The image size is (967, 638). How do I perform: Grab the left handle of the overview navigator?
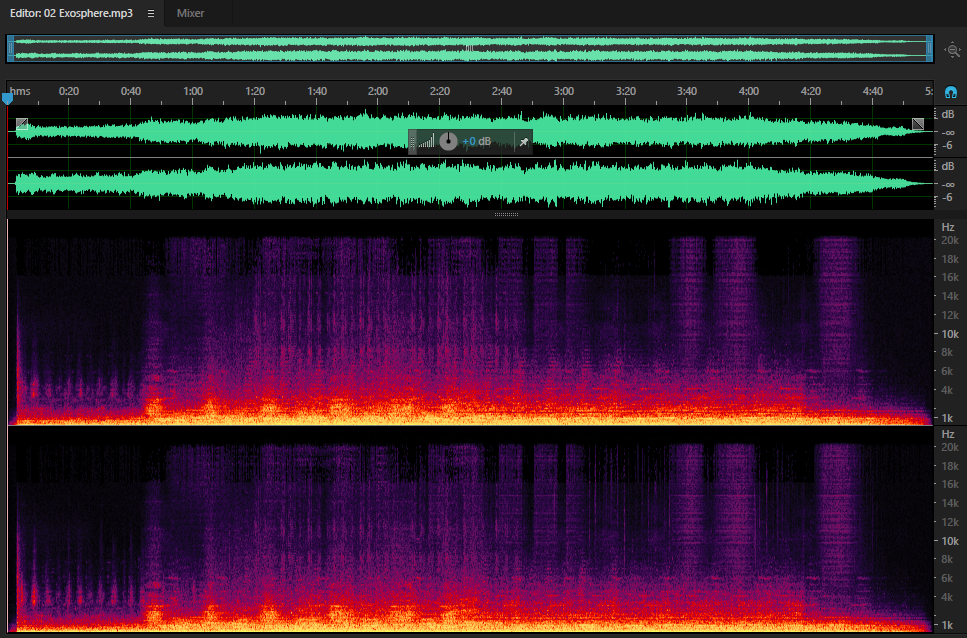pyautogui.click(x=10, y=48)
